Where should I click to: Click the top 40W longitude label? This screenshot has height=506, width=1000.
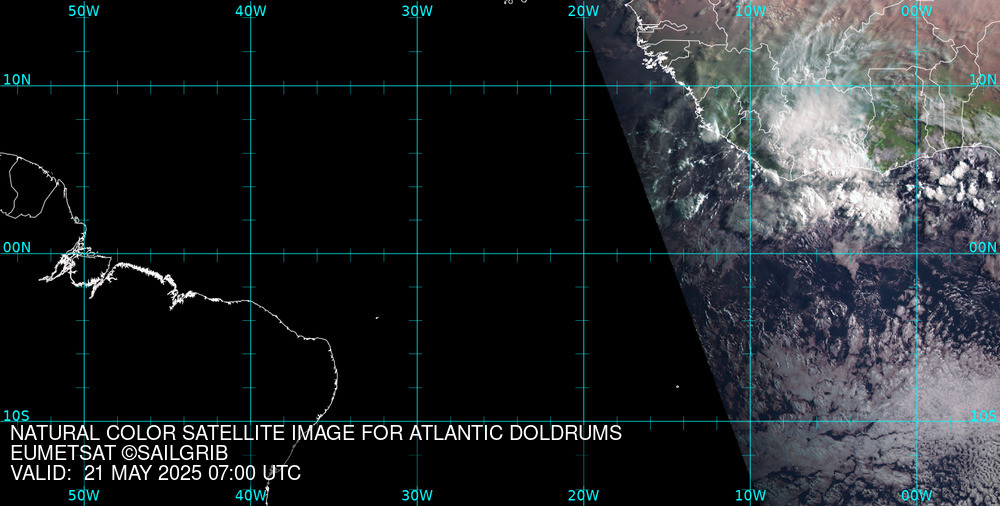pos(251,11)
